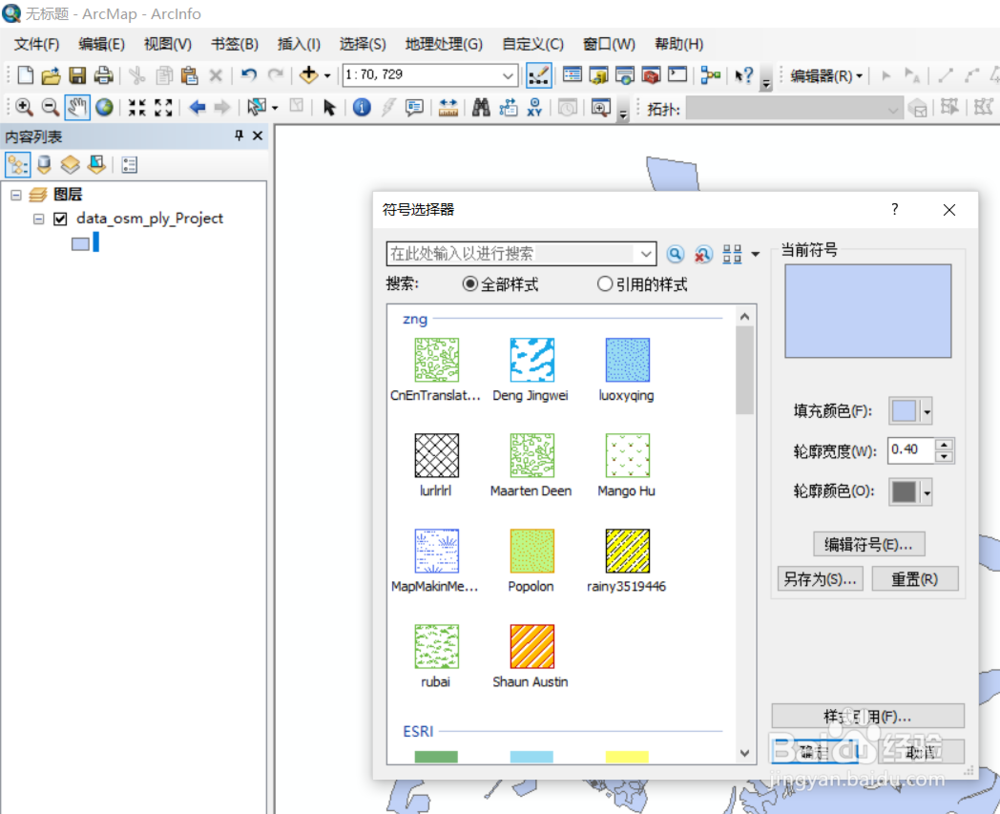The width and height of the screenshot is (1000, 814).
Task: Collapse data_osm_ply_Project layer legend
Action: point(38,219)
